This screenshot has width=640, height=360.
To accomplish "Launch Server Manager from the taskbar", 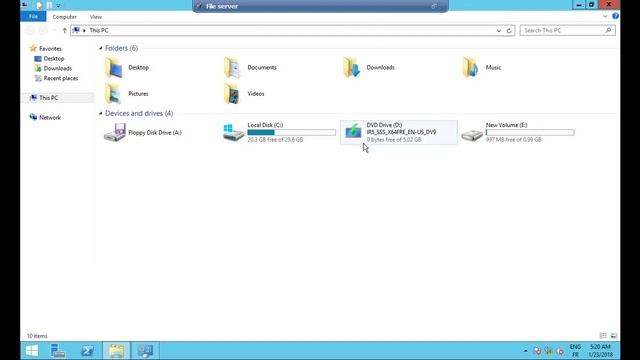I will point(58,351).
